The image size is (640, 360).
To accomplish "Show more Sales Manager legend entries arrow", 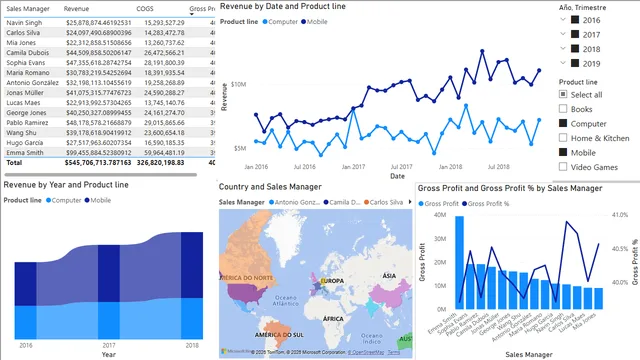I will click(410, 202).
